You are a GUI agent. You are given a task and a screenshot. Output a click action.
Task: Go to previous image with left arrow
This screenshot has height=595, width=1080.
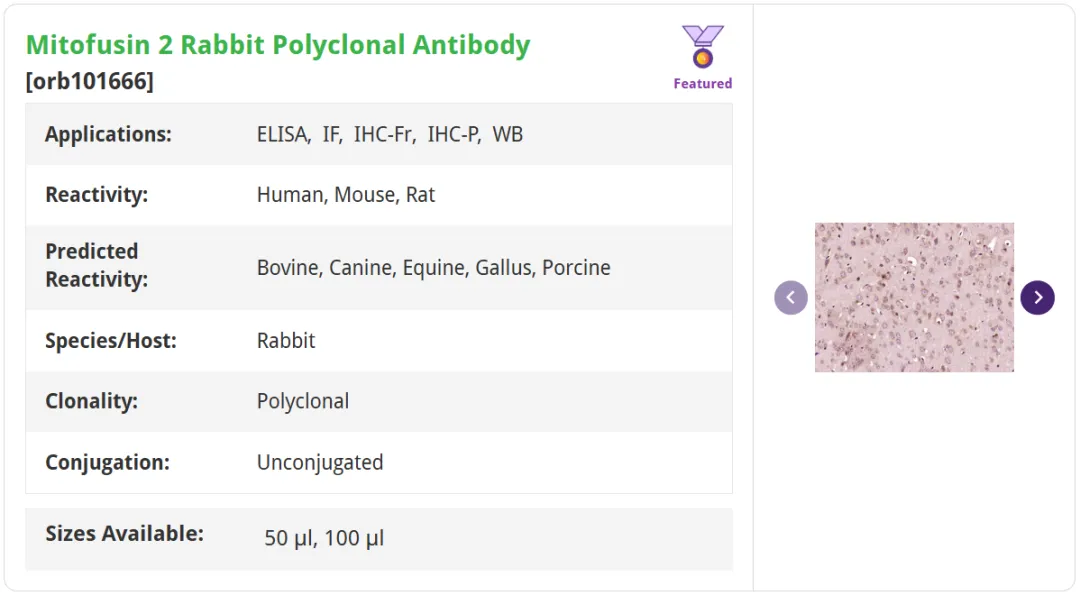(x=791, y=298)
